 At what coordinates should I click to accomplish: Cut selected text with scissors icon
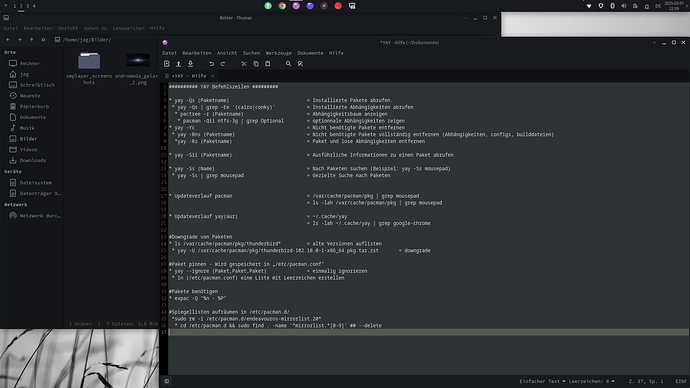244,64
